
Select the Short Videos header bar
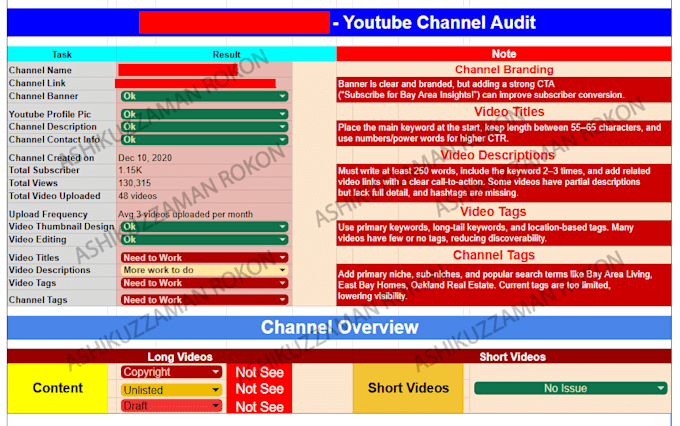[x=512, y=357]
